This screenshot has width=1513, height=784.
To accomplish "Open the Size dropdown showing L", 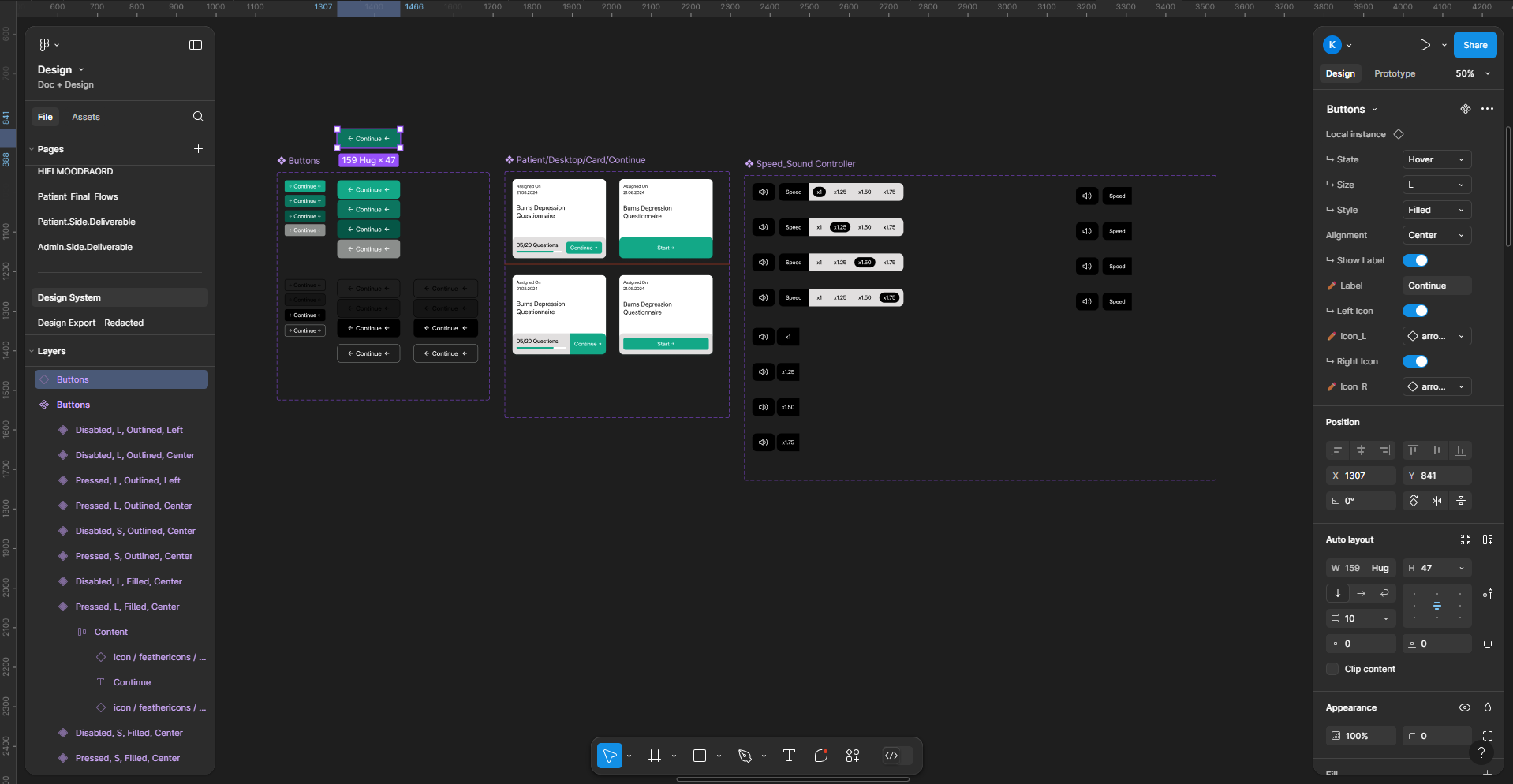I will point(1436,185).
